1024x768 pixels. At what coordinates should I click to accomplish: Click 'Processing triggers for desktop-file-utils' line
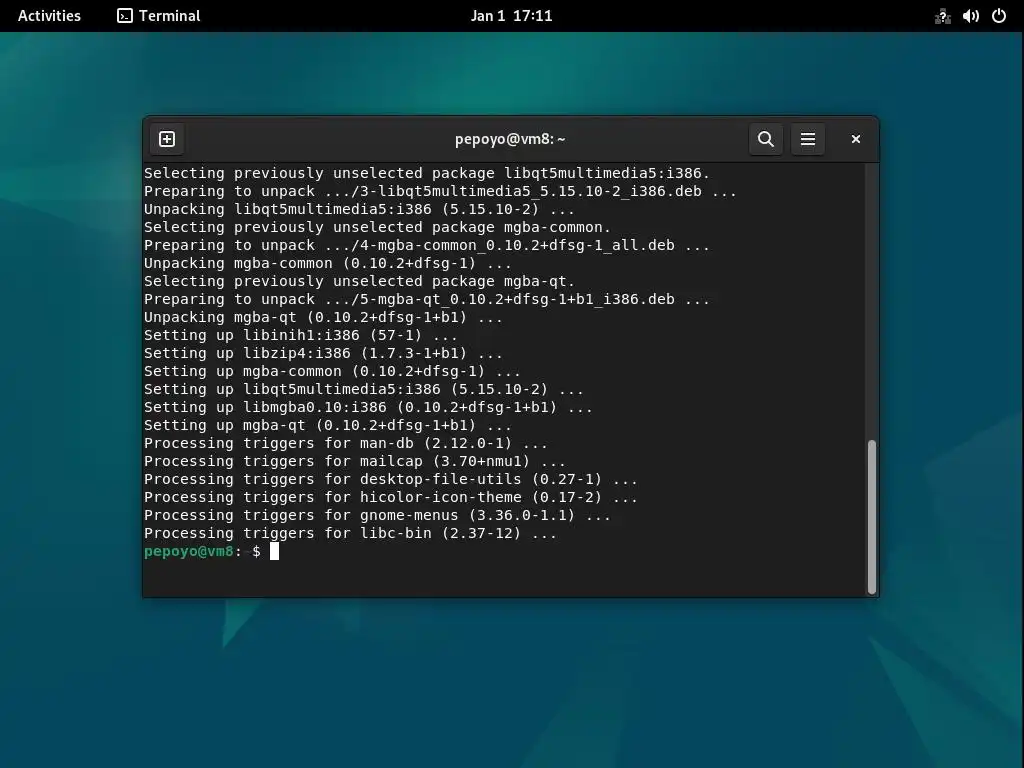click(x=391, y=479)
